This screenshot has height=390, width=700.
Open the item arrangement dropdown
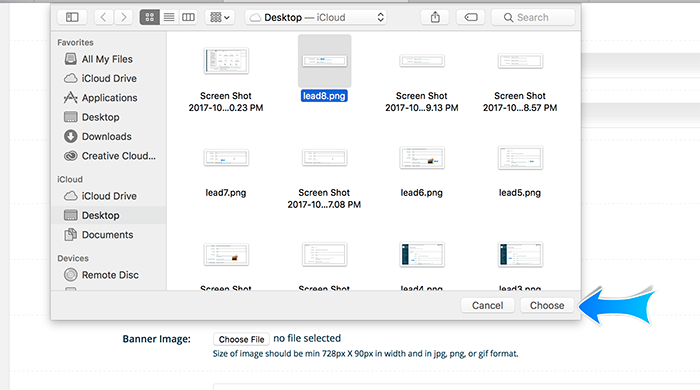220,17
